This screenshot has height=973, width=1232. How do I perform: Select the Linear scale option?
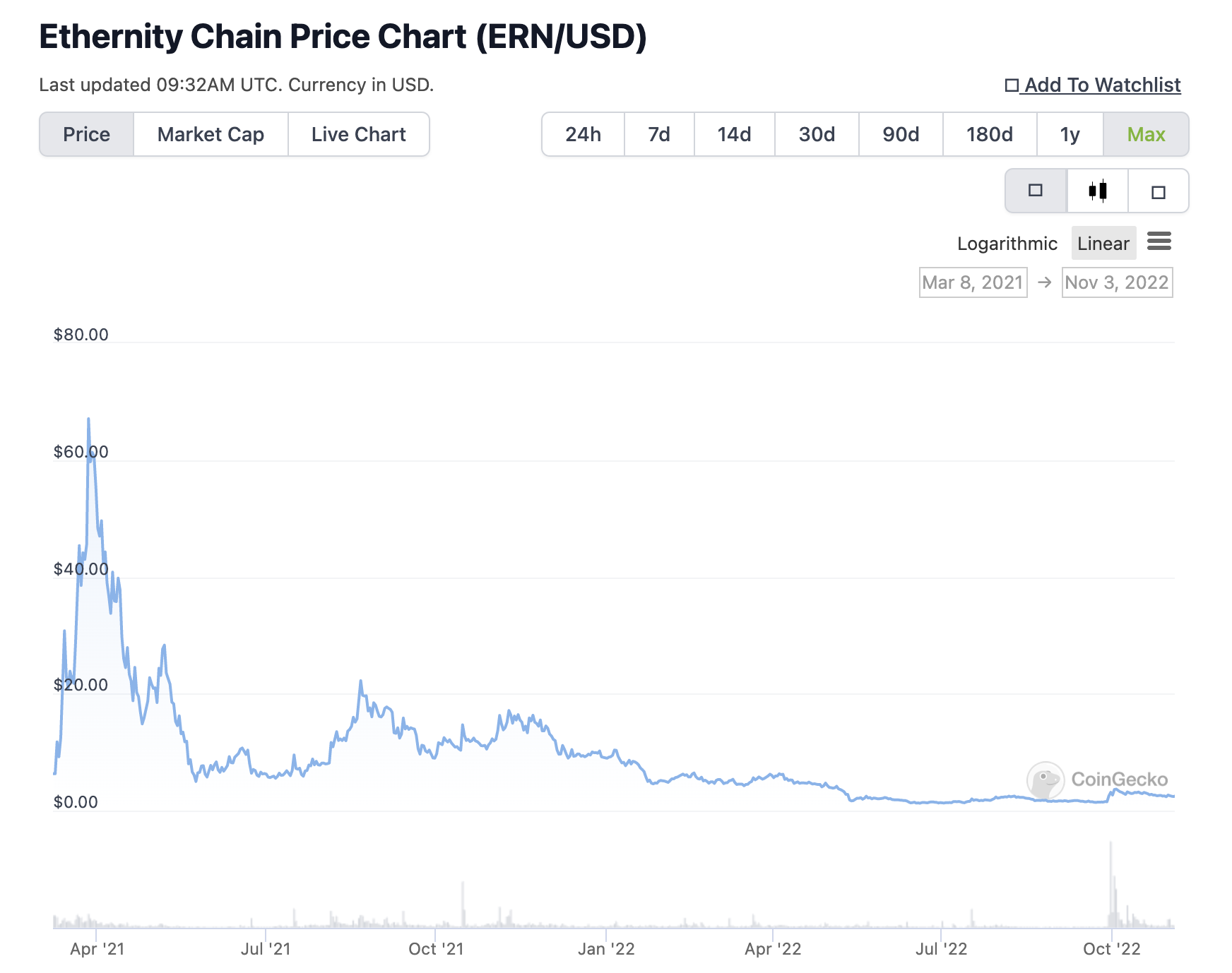point(1103,243)
